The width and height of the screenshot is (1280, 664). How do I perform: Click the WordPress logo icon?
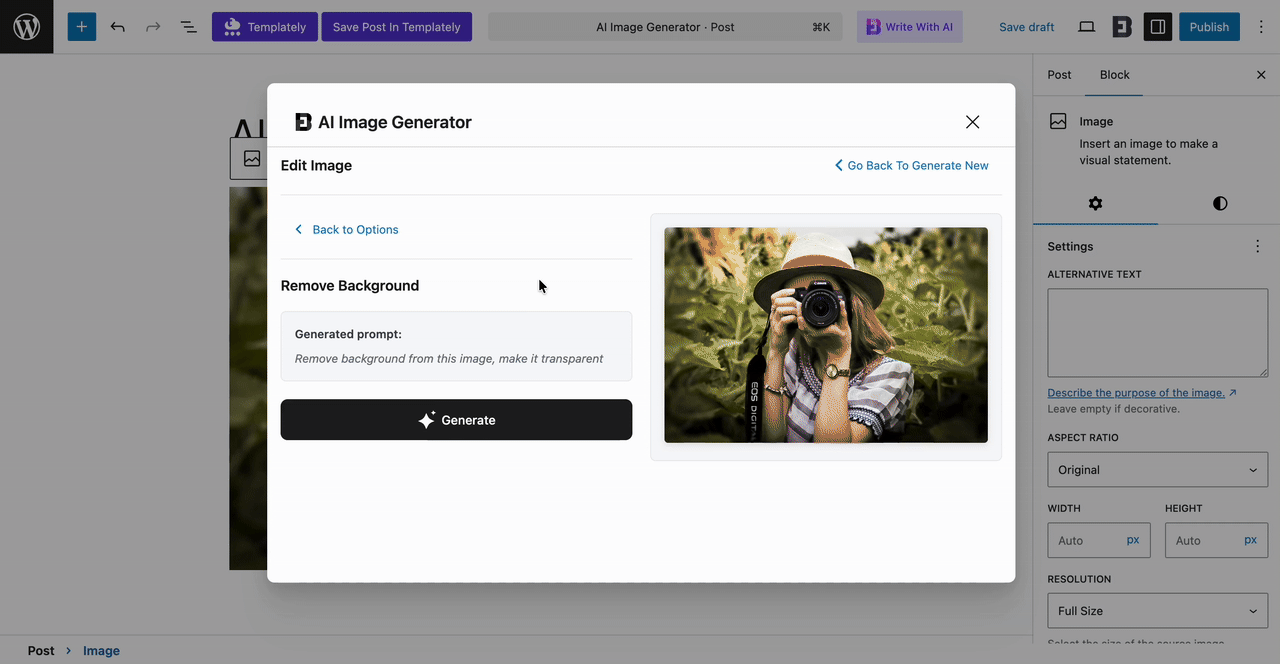pyautogui.click(x=27, y=27)
